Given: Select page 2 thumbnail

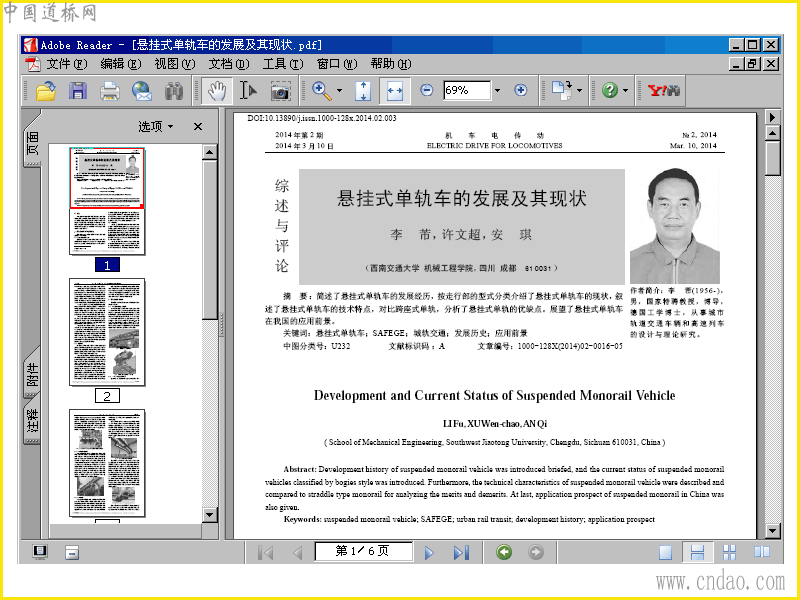Looking at the screenshot, I should [x=107, y=332].
